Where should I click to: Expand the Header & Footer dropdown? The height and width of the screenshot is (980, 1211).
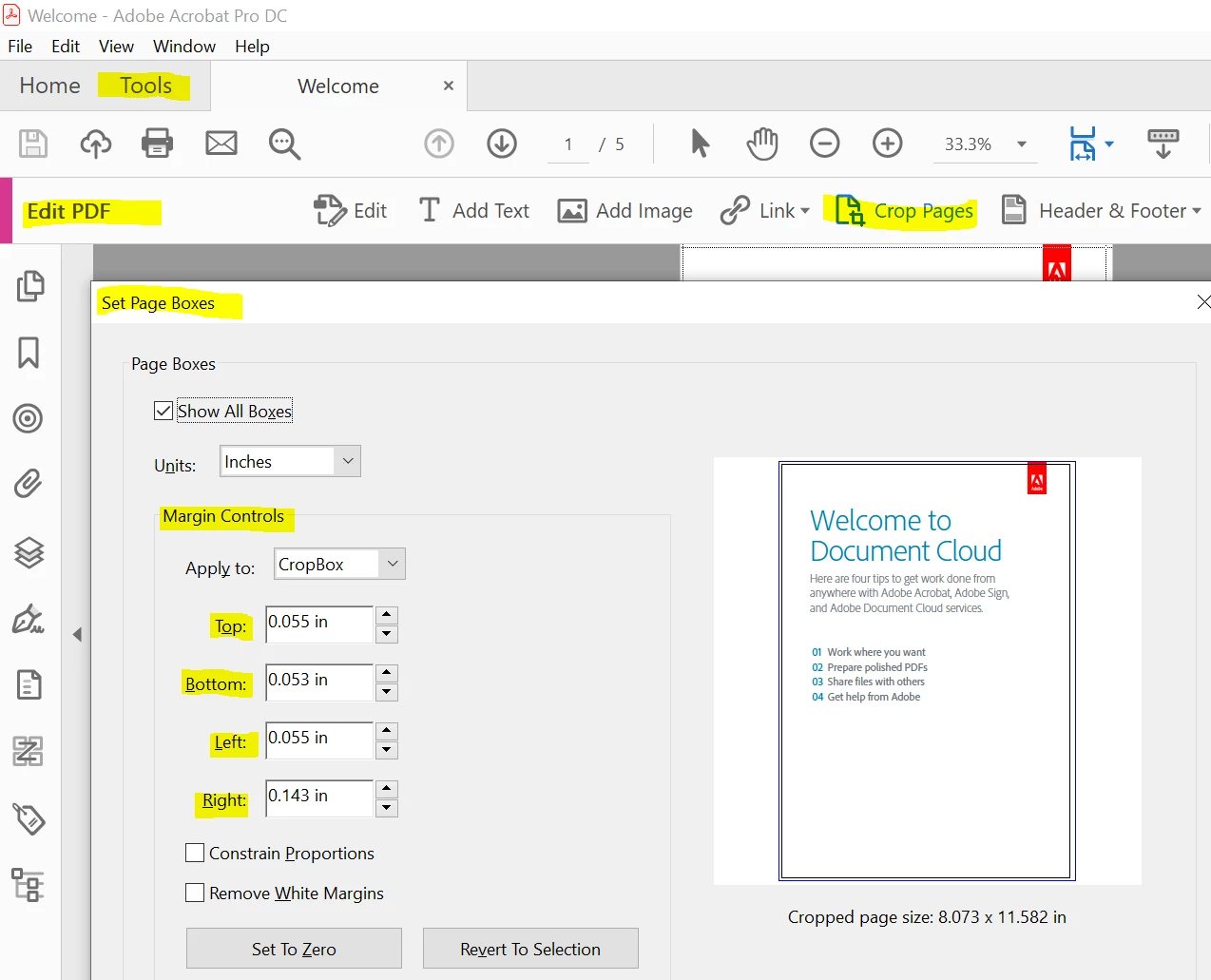pos(1196,211)
